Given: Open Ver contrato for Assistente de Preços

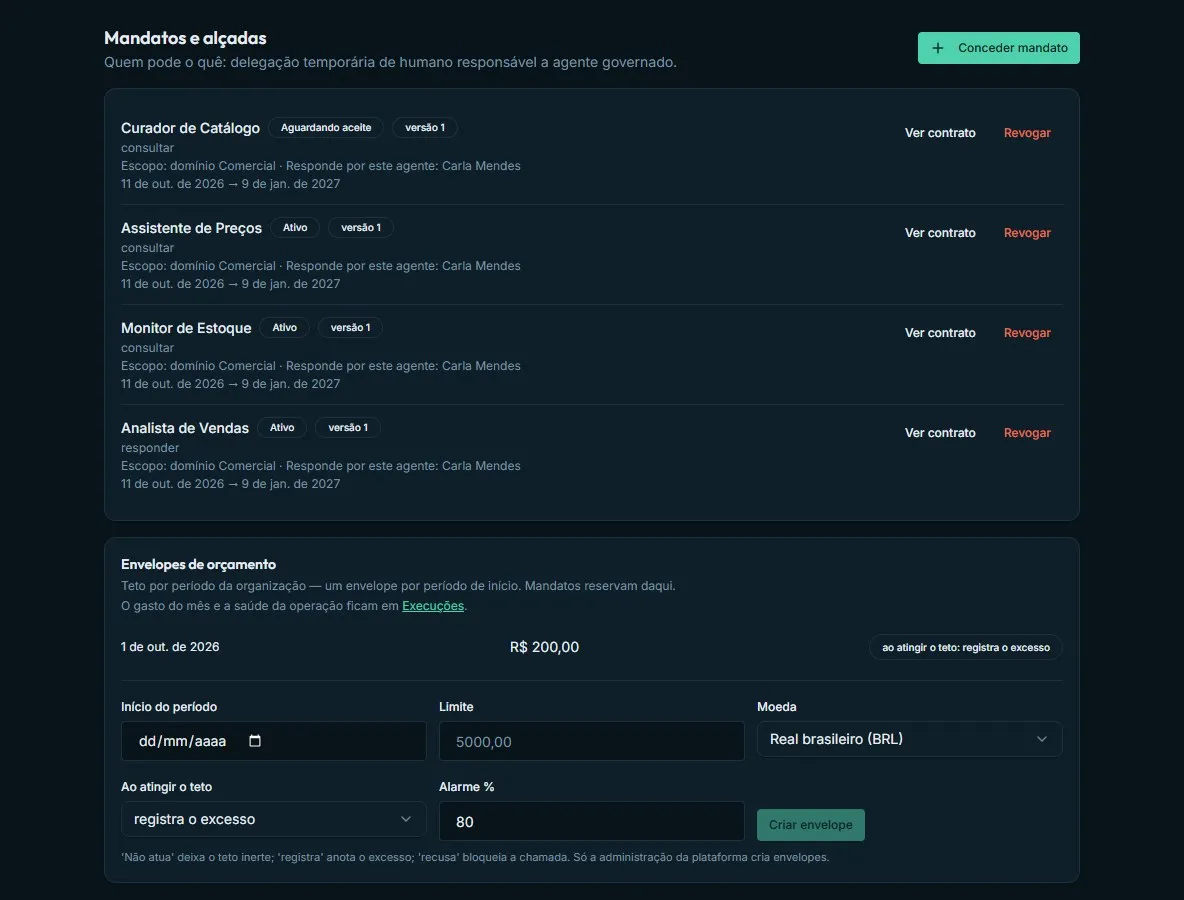Looking at the screenshot, I should (940, 233).
